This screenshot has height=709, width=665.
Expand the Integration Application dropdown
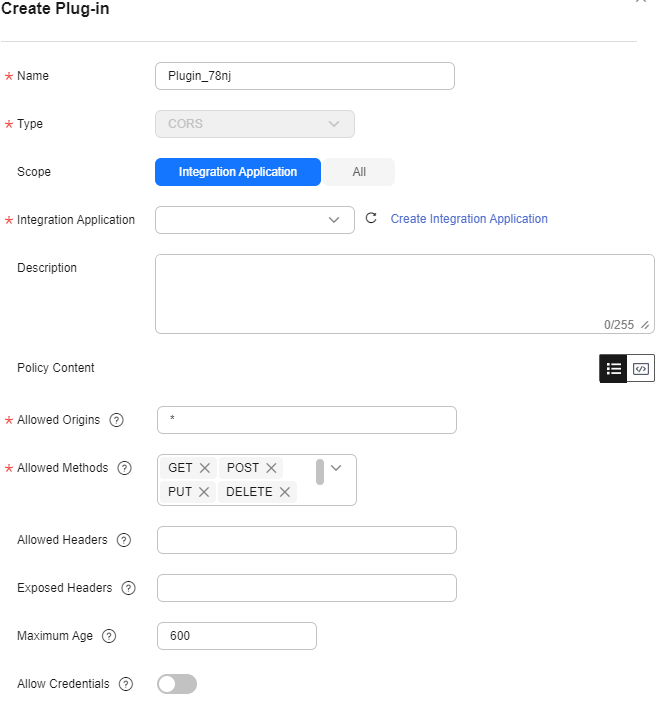(x=255, y=220)
